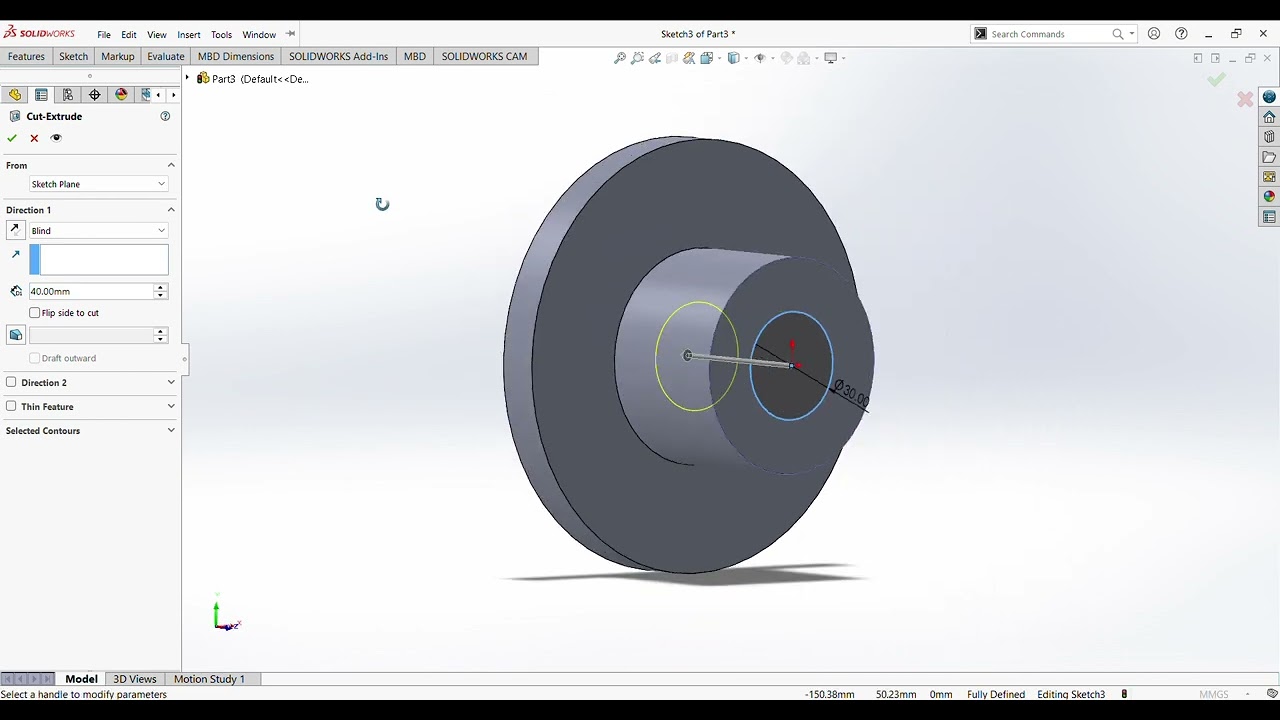1280x720 pixels.
Task: Switch to DisplayManager color ball tab
Action: (121, 95)
